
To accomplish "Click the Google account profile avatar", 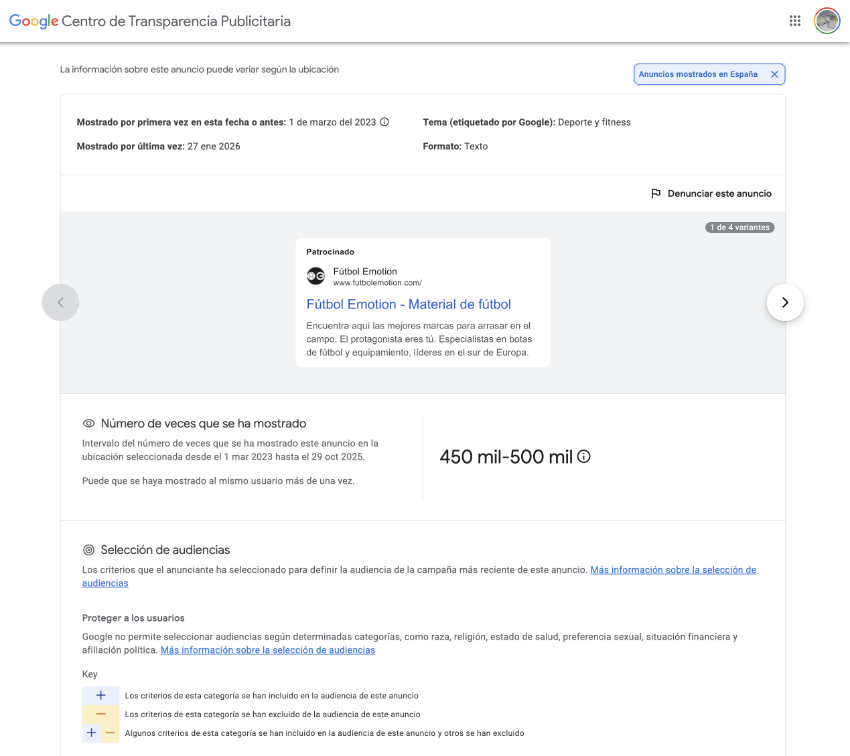I will (x=827, y=21).
